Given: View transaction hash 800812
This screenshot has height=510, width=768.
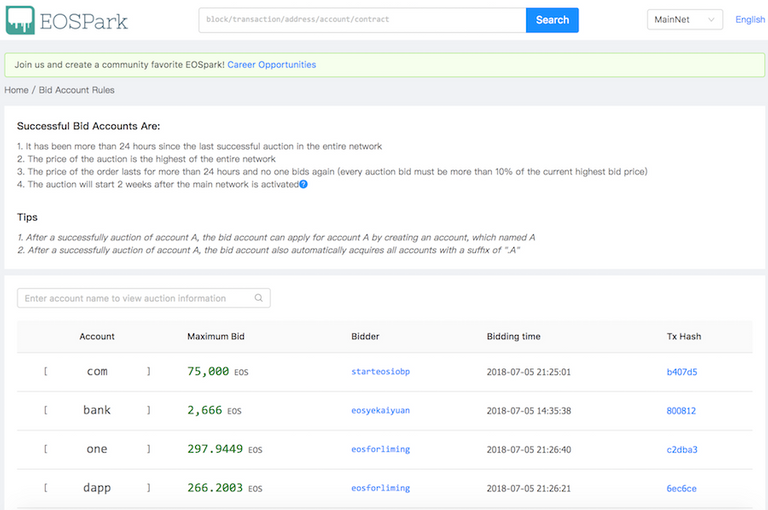Looking at the screenshot, I should click(681, 411).
